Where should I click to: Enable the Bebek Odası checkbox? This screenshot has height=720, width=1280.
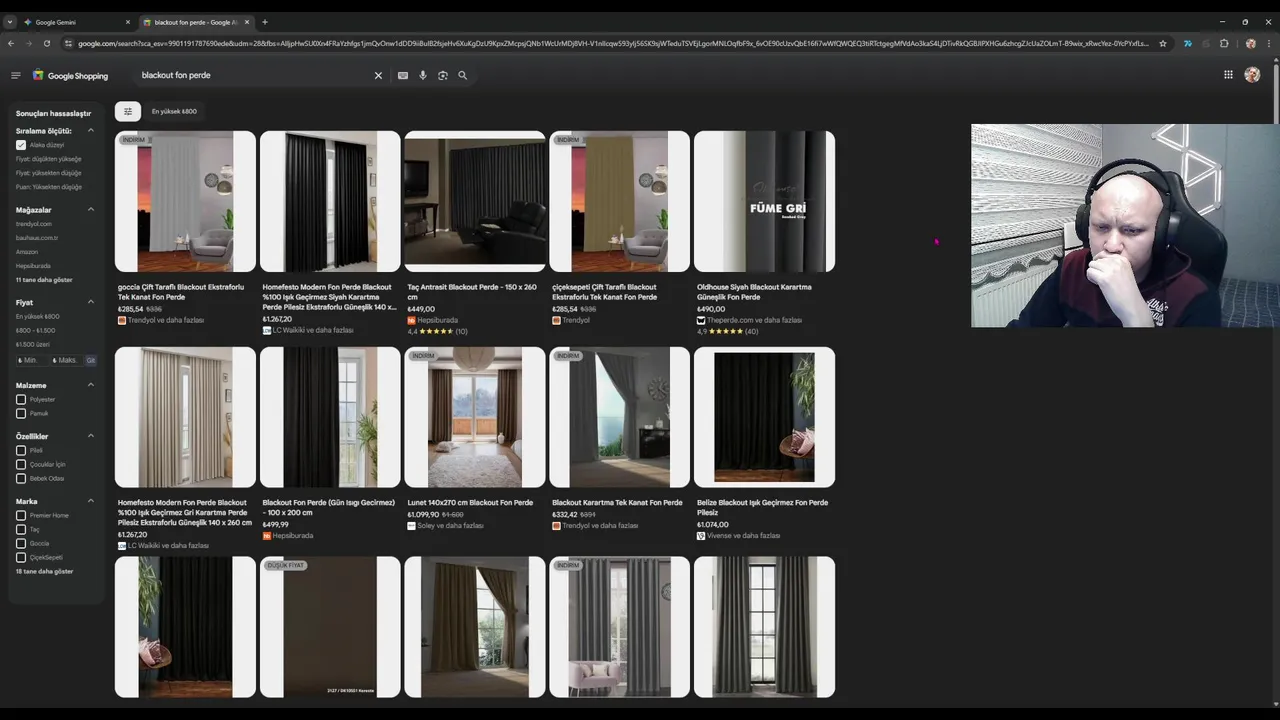click(x=21, y=478)
